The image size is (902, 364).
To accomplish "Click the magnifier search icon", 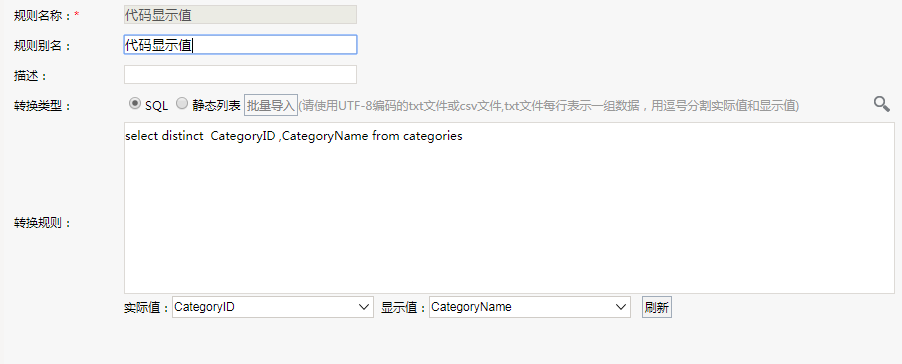I will point(881,104).
